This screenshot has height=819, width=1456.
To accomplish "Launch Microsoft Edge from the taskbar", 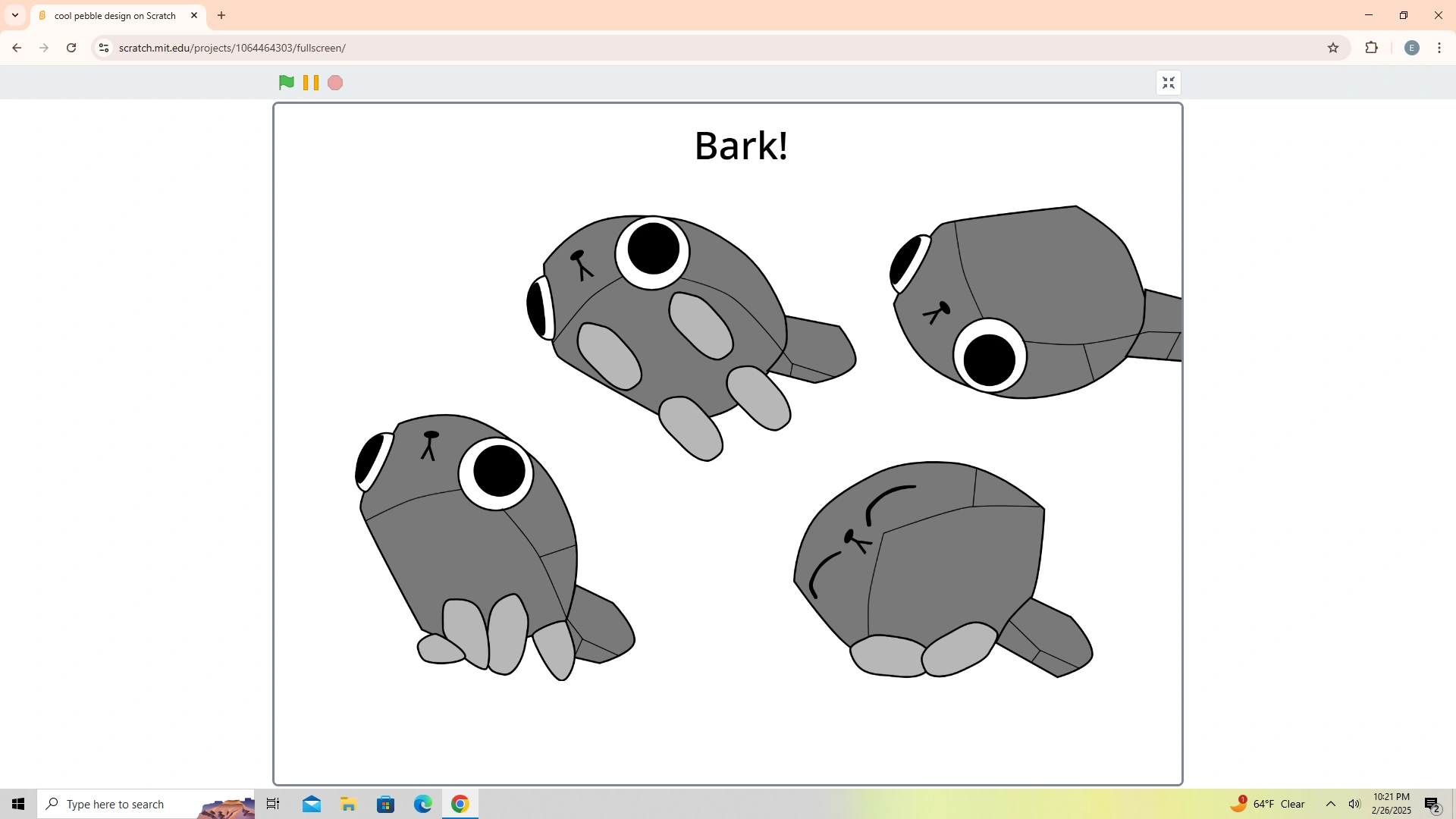I will (422, 803).
